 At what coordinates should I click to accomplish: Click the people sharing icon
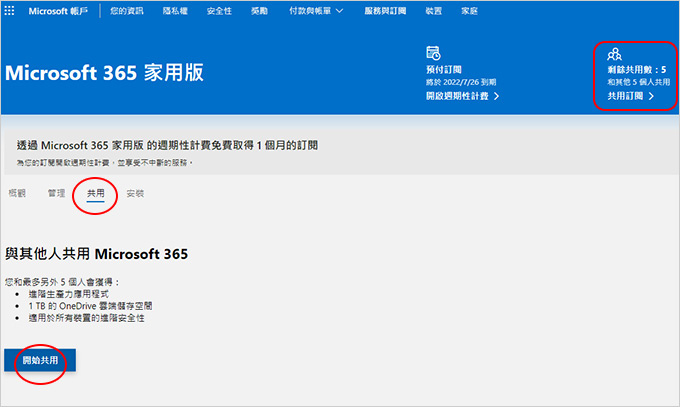pyautogui.click(x=614, y=54)
